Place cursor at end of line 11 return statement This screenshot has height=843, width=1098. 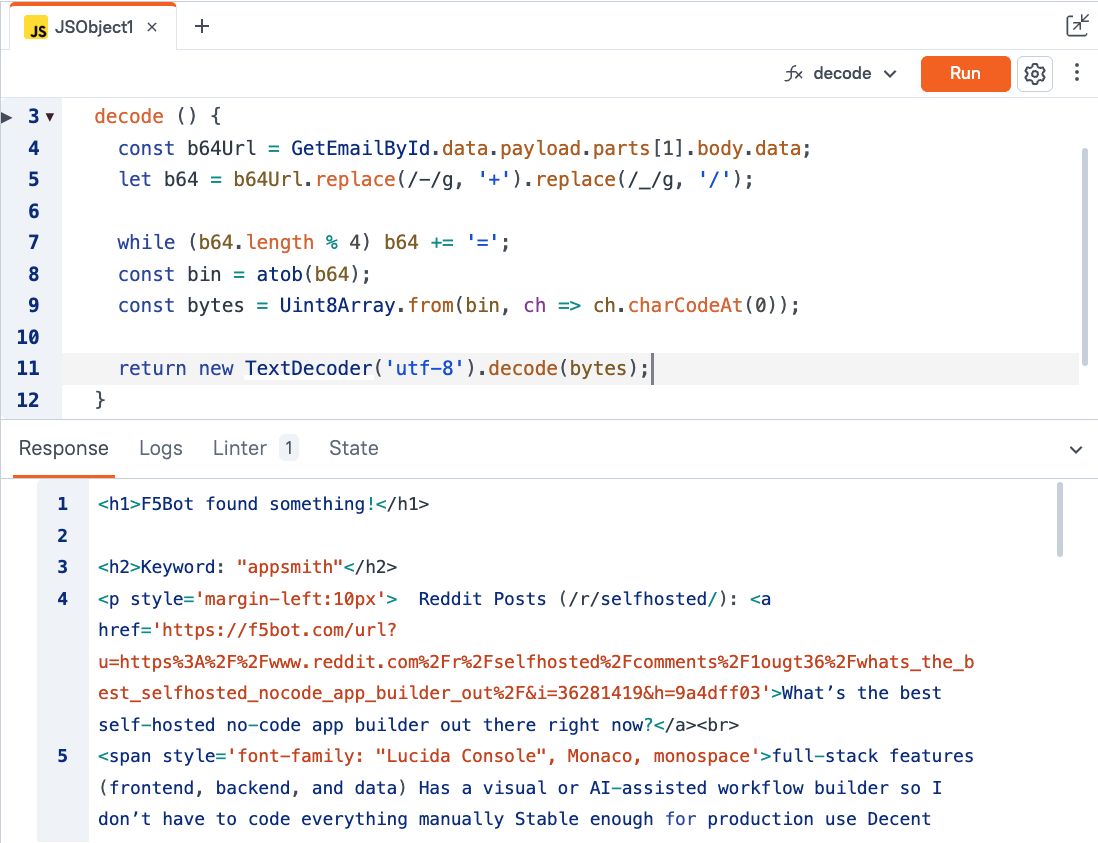(x=652, y=368)
